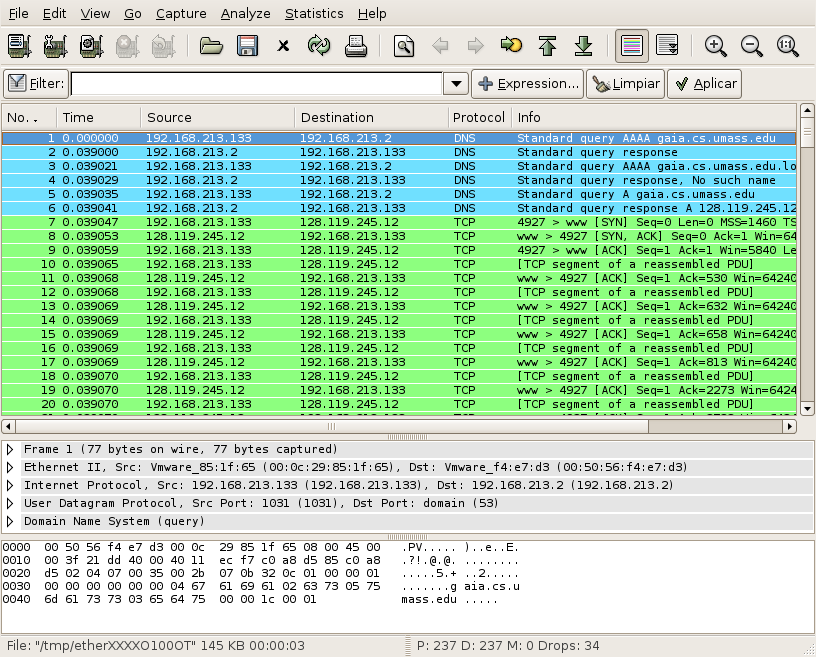Focus the display filter text field
Screen dimensions: 816x657
click(257, 84)
